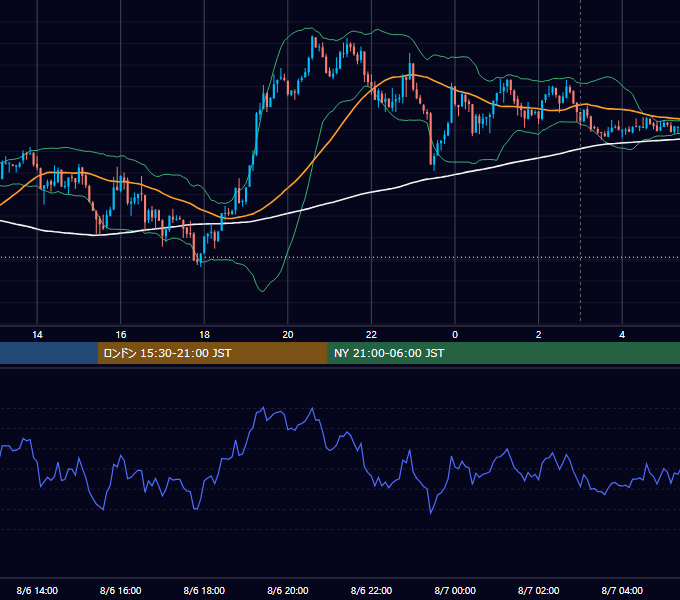Click the '8/6 20:00' label on indicator axis
Image resolution: width=680 pixels, height=600 pixels.
click(288, 590)
